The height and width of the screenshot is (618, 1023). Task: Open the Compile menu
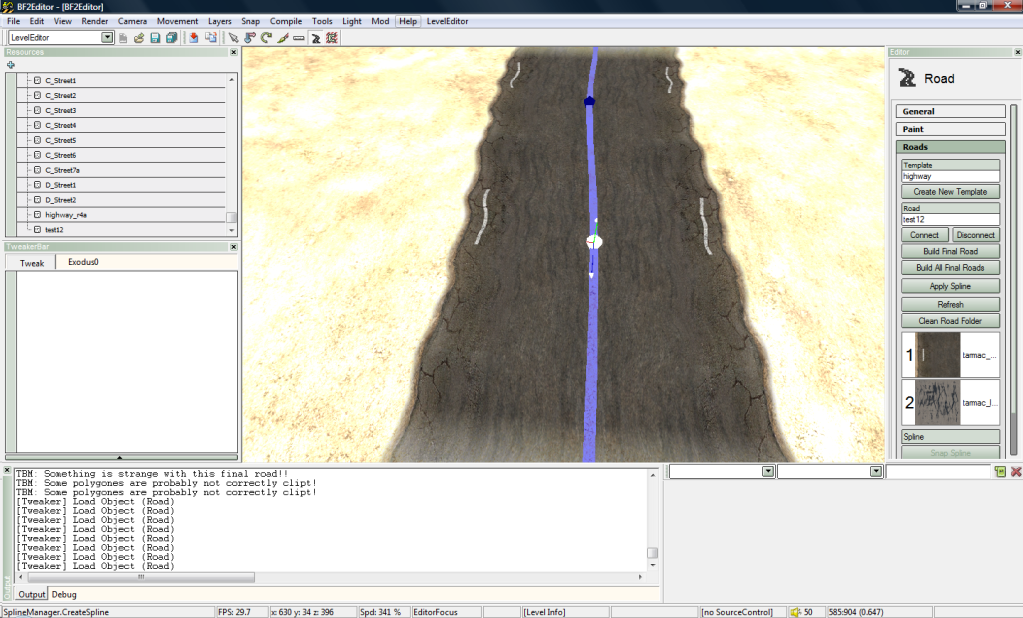coord(286,21)
